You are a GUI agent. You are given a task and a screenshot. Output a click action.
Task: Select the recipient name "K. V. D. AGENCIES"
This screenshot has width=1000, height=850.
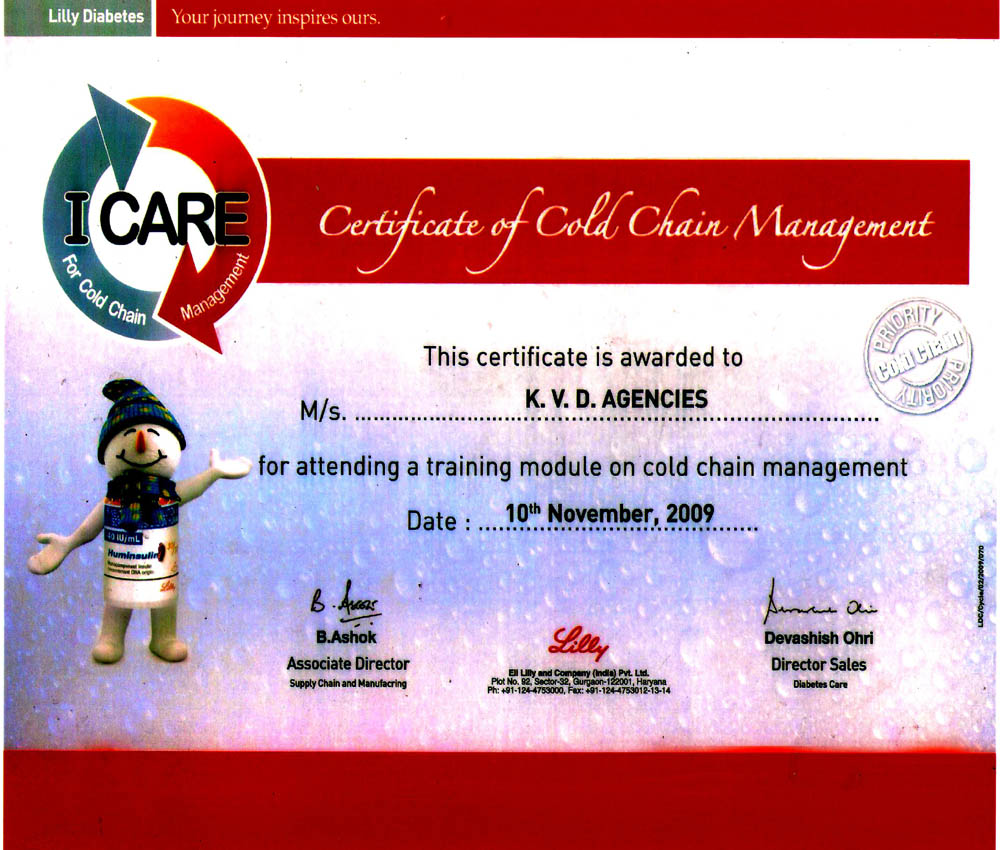click(x=616, y=399)
